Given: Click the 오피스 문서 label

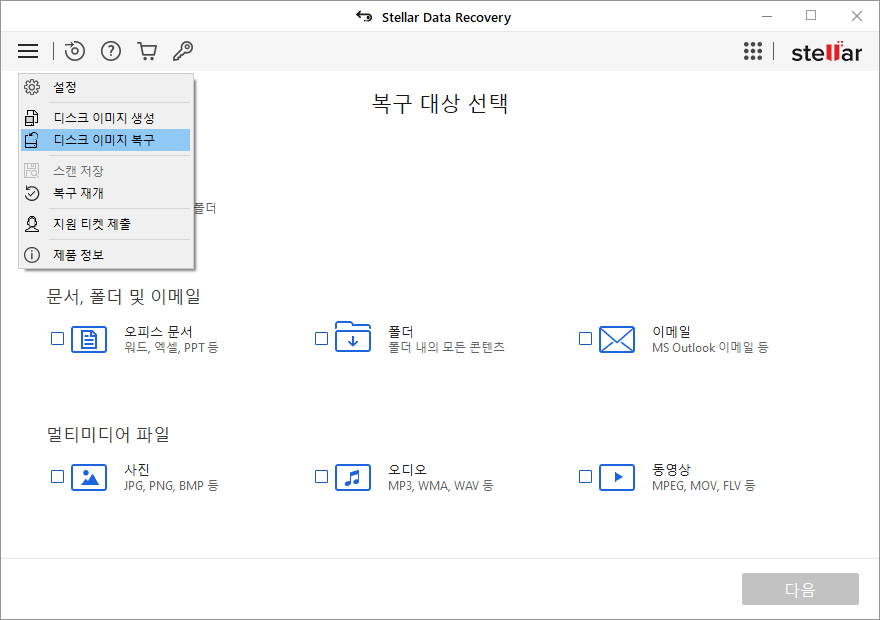Looking at the screenshot, I should click(158, 331).
